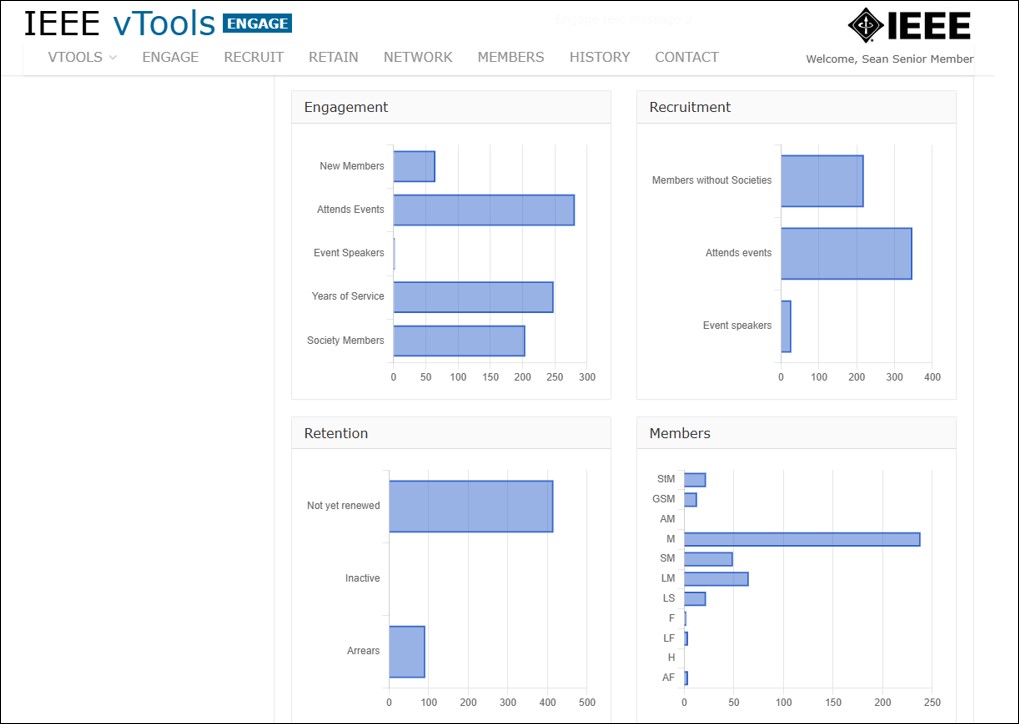The height and width of the screenshot is (724, 1019).
Task: Click the Welcome, Sean Senior Member text
Action: 890,59
